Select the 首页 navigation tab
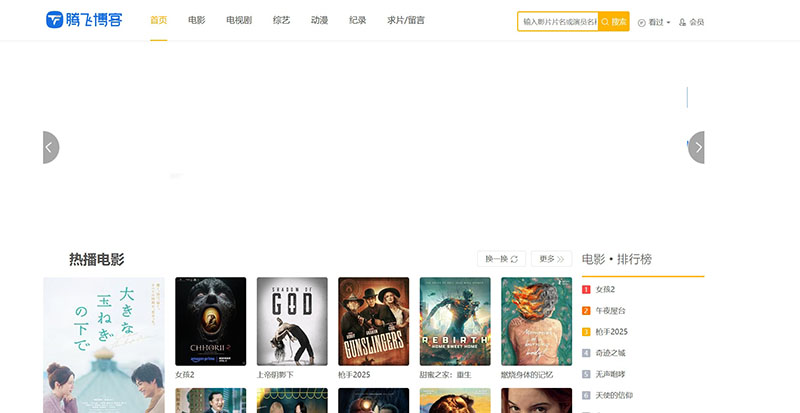Screen dimensions: 800x413 159,20
